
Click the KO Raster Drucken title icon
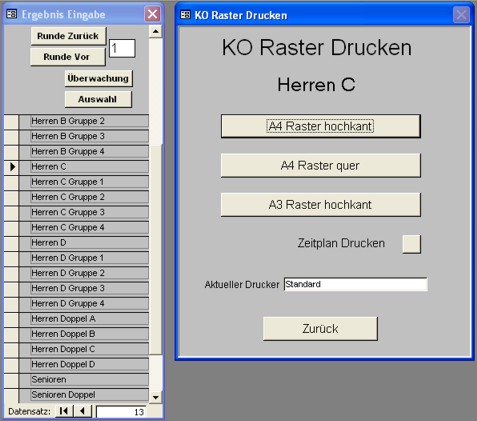click(x=185, y=15)
